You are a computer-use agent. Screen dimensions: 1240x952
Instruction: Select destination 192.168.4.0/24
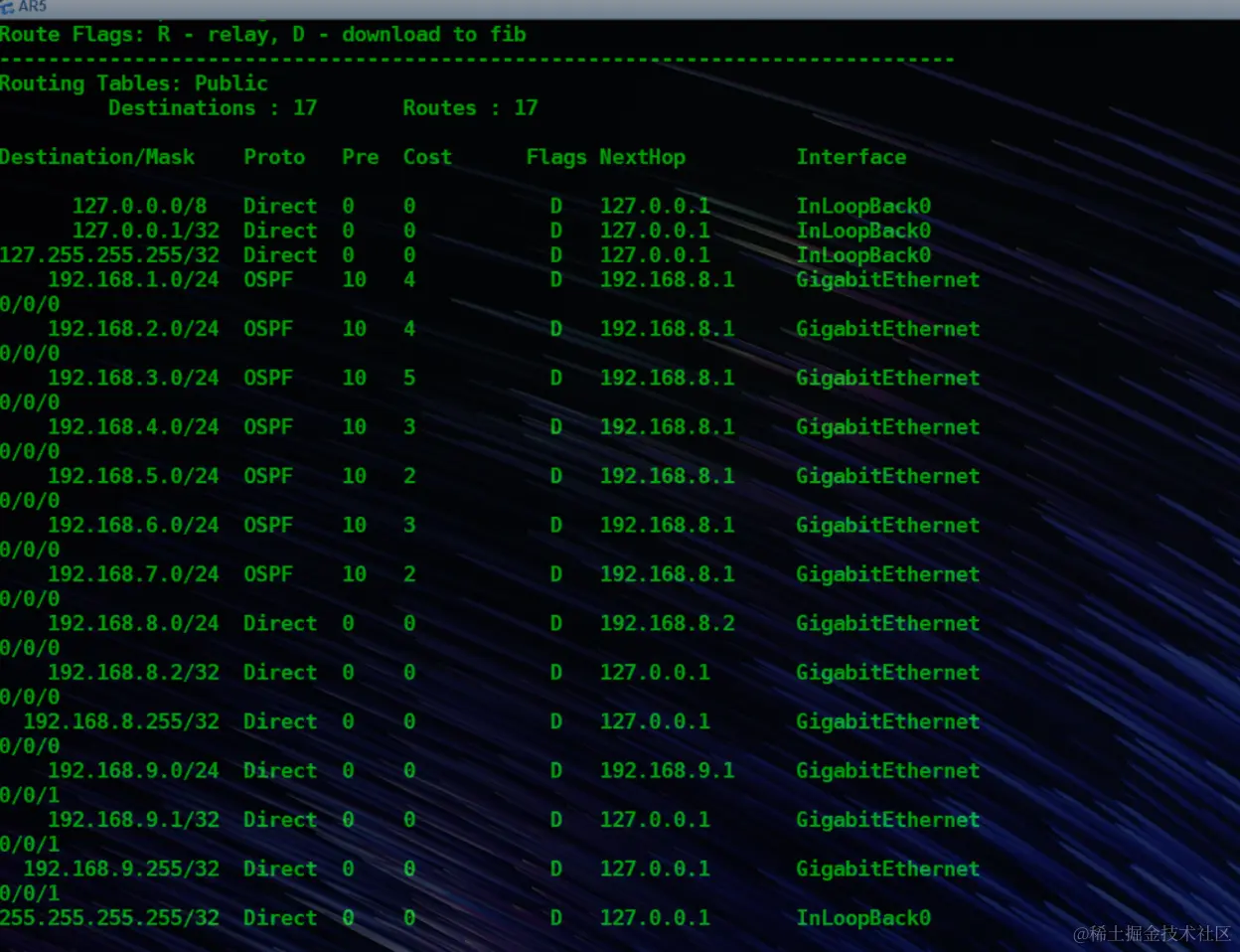click(134, 427)
